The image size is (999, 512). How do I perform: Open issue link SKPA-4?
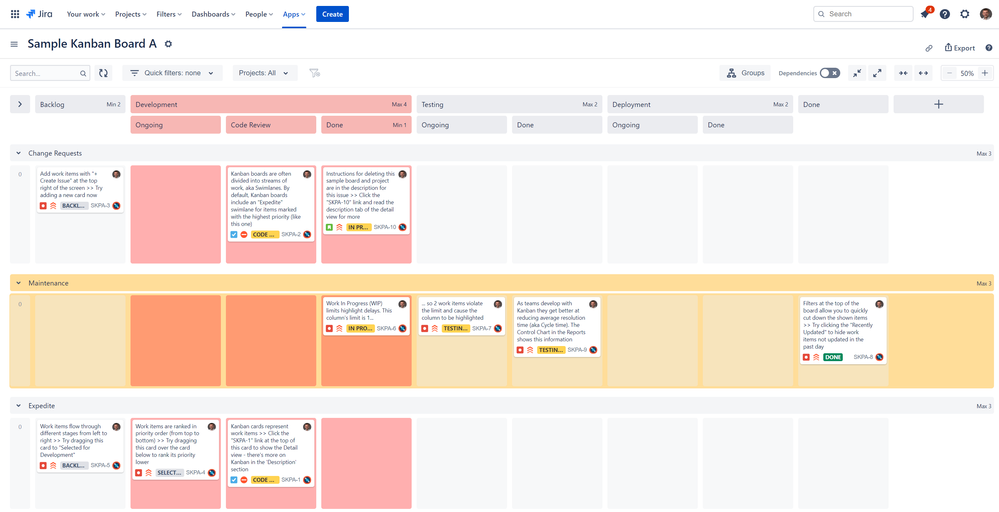point(196,473)
